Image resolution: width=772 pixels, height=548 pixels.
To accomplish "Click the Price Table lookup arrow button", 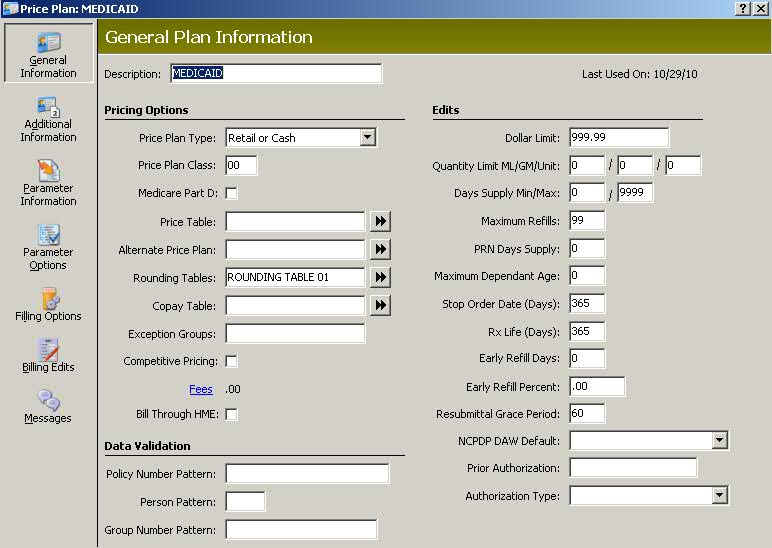I will click(381, 221).
